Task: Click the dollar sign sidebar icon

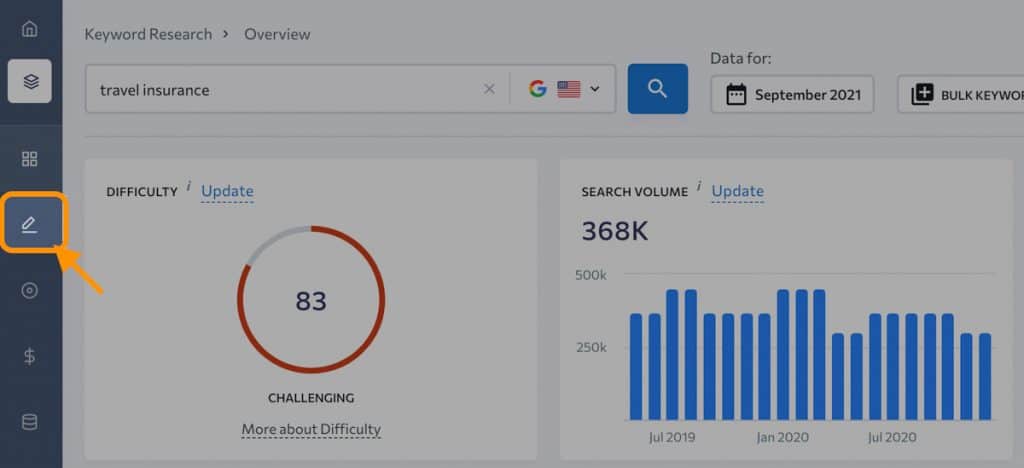Action: [30, 356]
